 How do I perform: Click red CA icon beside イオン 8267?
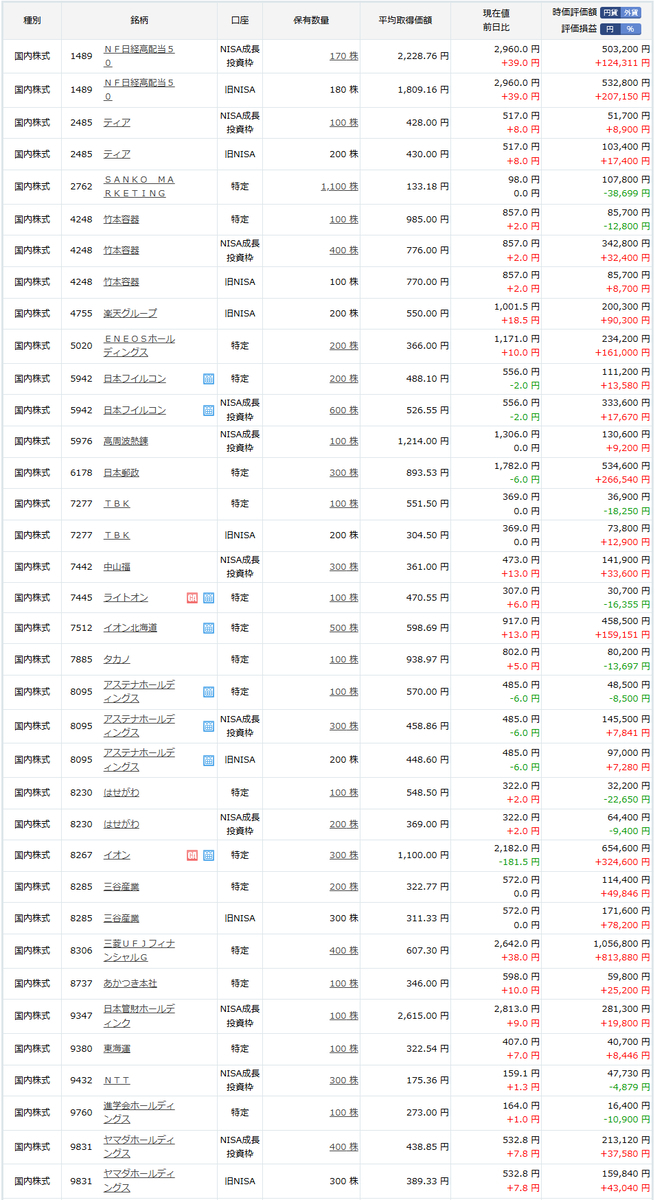(192, 855)
